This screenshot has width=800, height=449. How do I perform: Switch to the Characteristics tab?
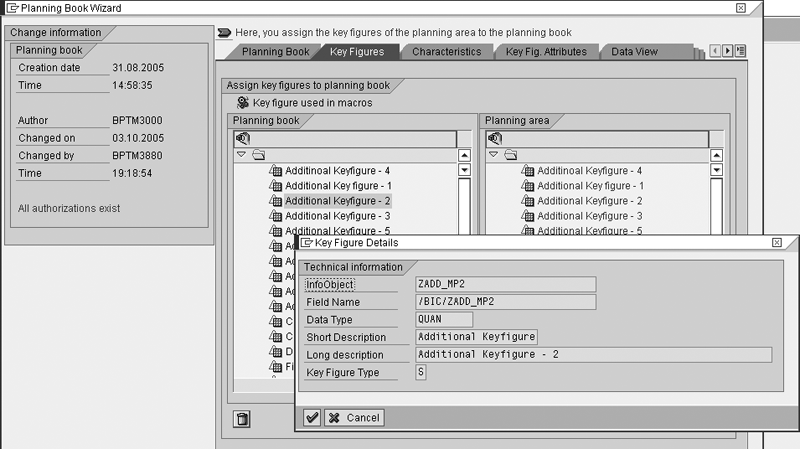(446, 52)
